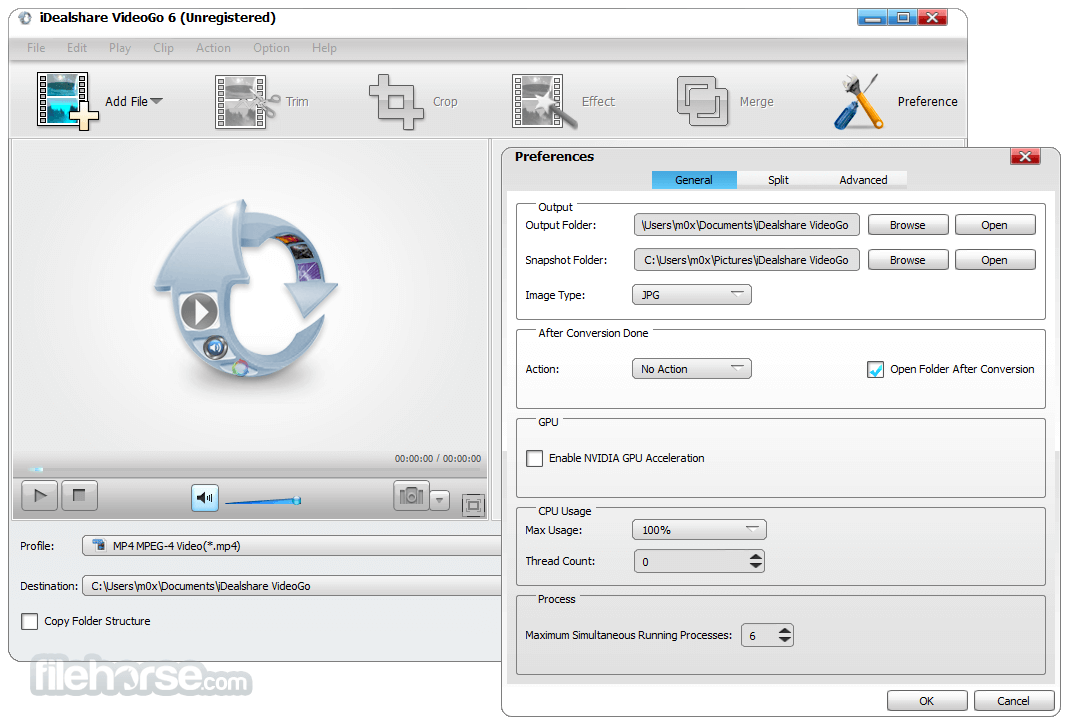1069x726 pixels.
Task: Cancel the Preferences dialog
Action: [x=1014, y=701]
